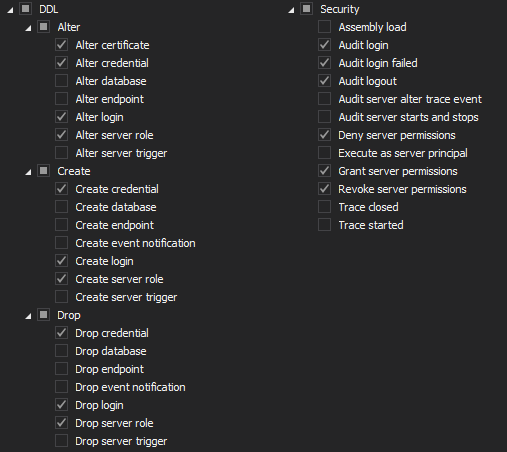Enable Assembly load auditing checkbox
The width and height of the screenshot is (507, 452).
click(x=324, y=27)
